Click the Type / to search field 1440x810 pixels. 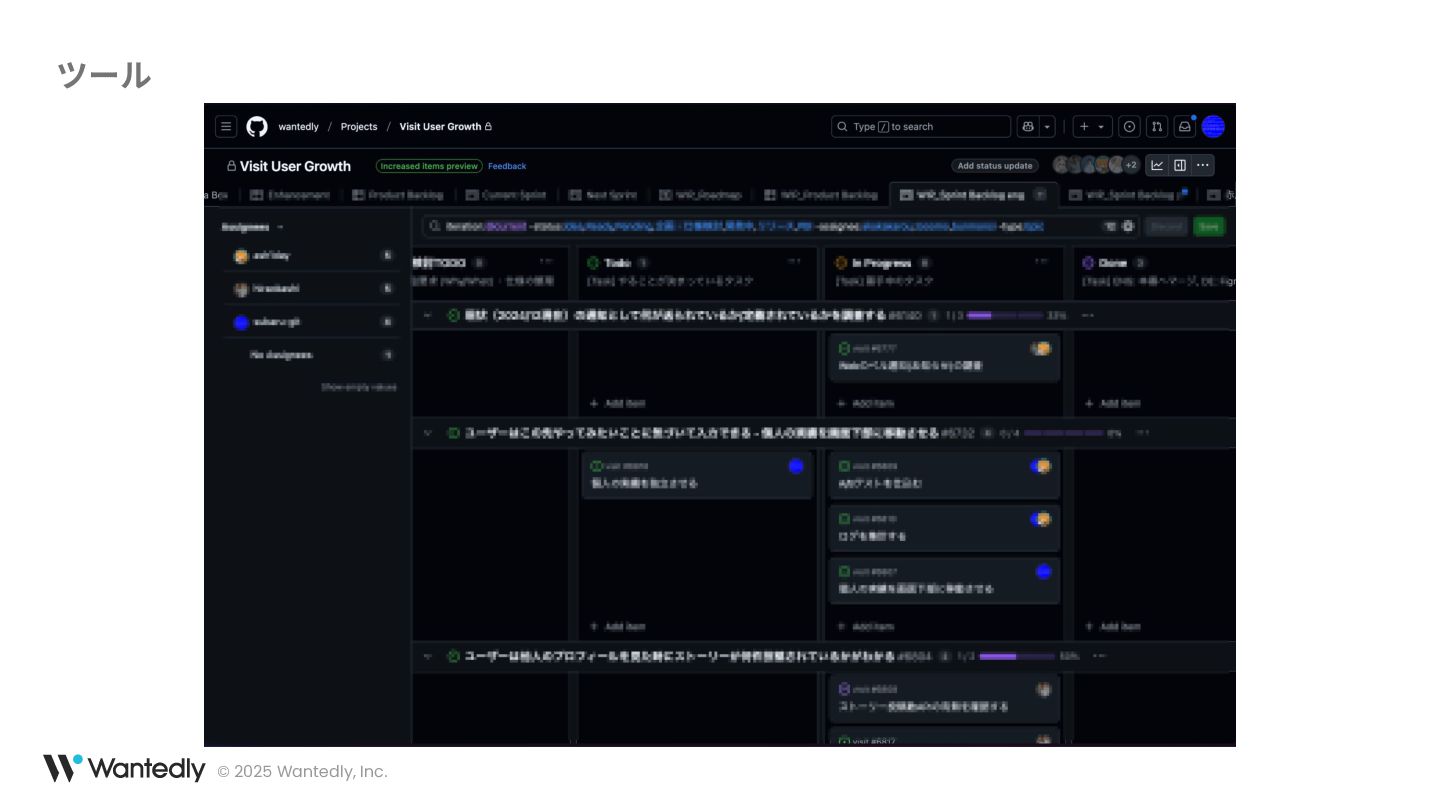921,127
